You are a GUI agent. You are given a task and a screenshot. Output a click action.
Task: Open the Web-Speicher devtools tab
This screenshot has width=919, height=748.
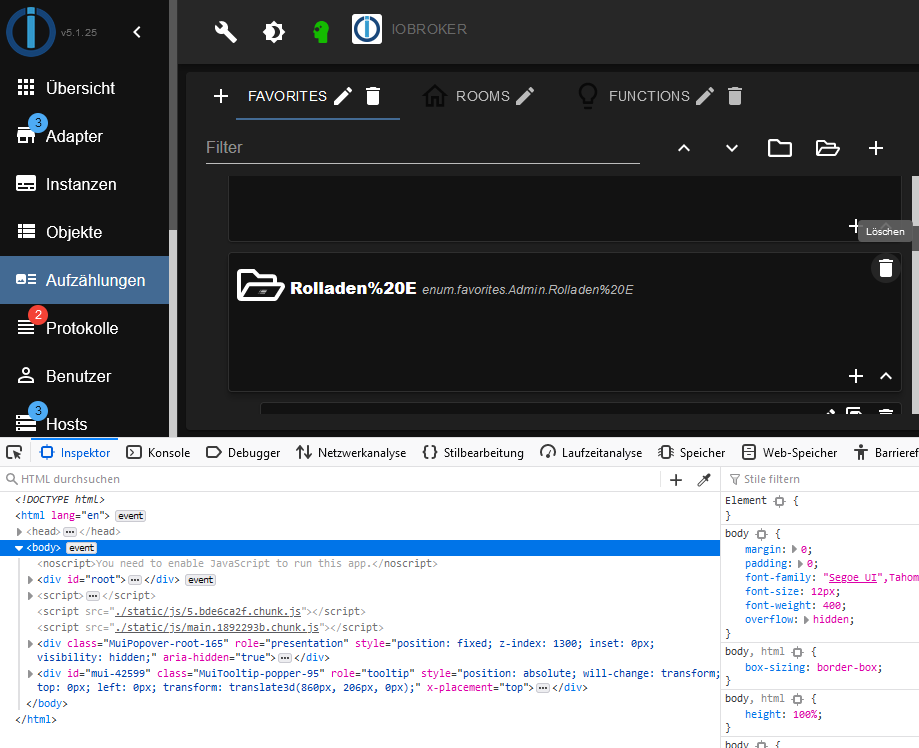tap(789, 453)
